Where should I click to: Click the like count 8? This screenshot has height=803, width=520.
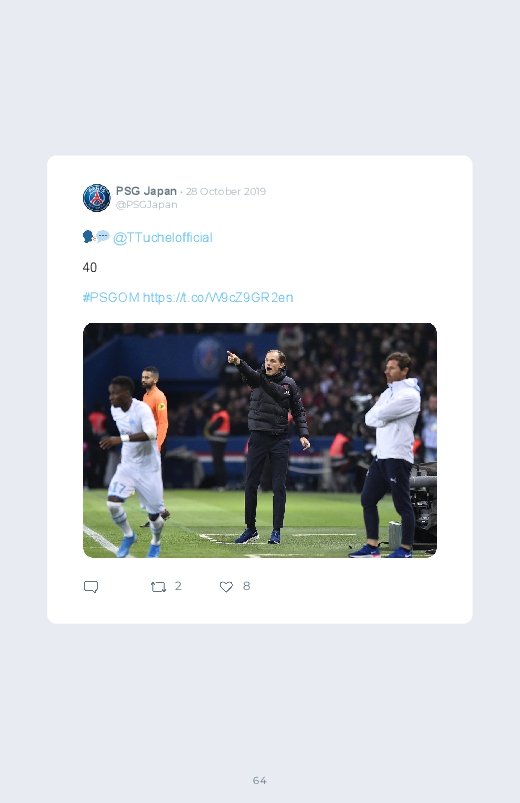(246, 586)
